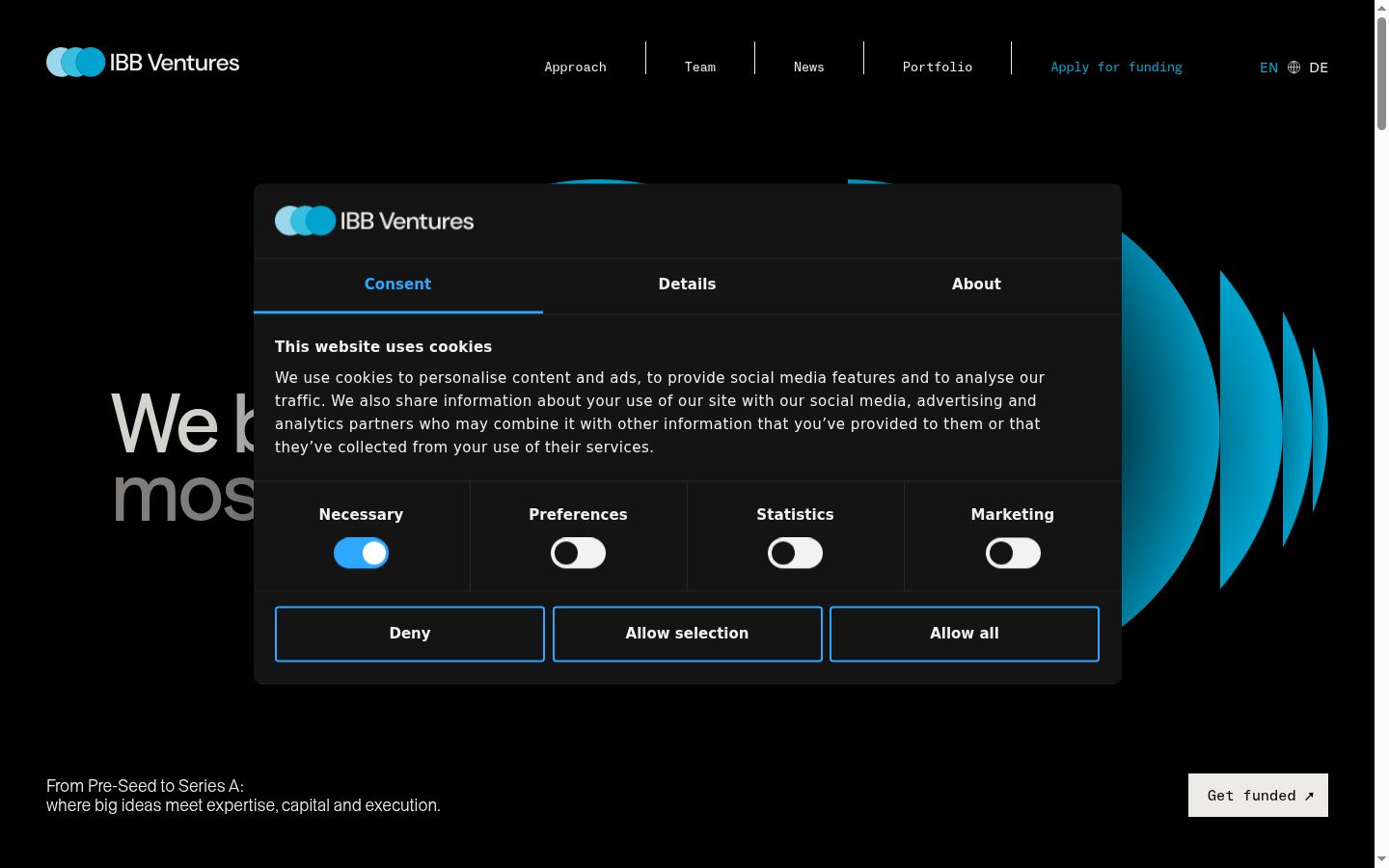Enable the Preferences cookies switch

click(578, 554)
